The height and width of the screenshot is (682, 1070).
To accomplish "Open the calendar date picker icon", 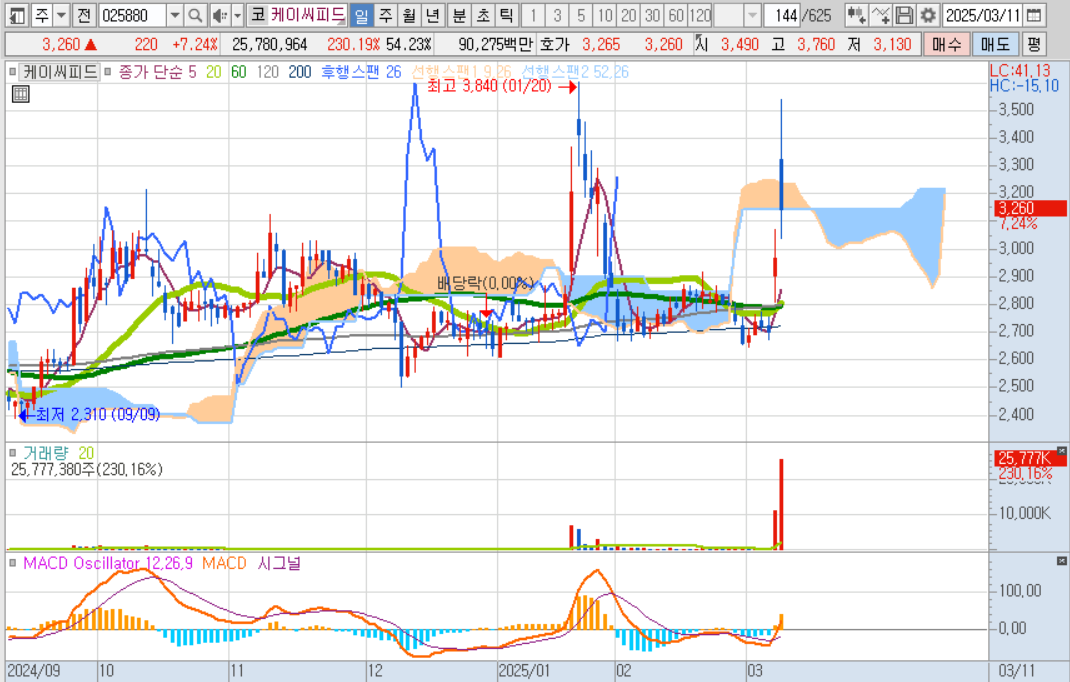I will point(1034,14).
